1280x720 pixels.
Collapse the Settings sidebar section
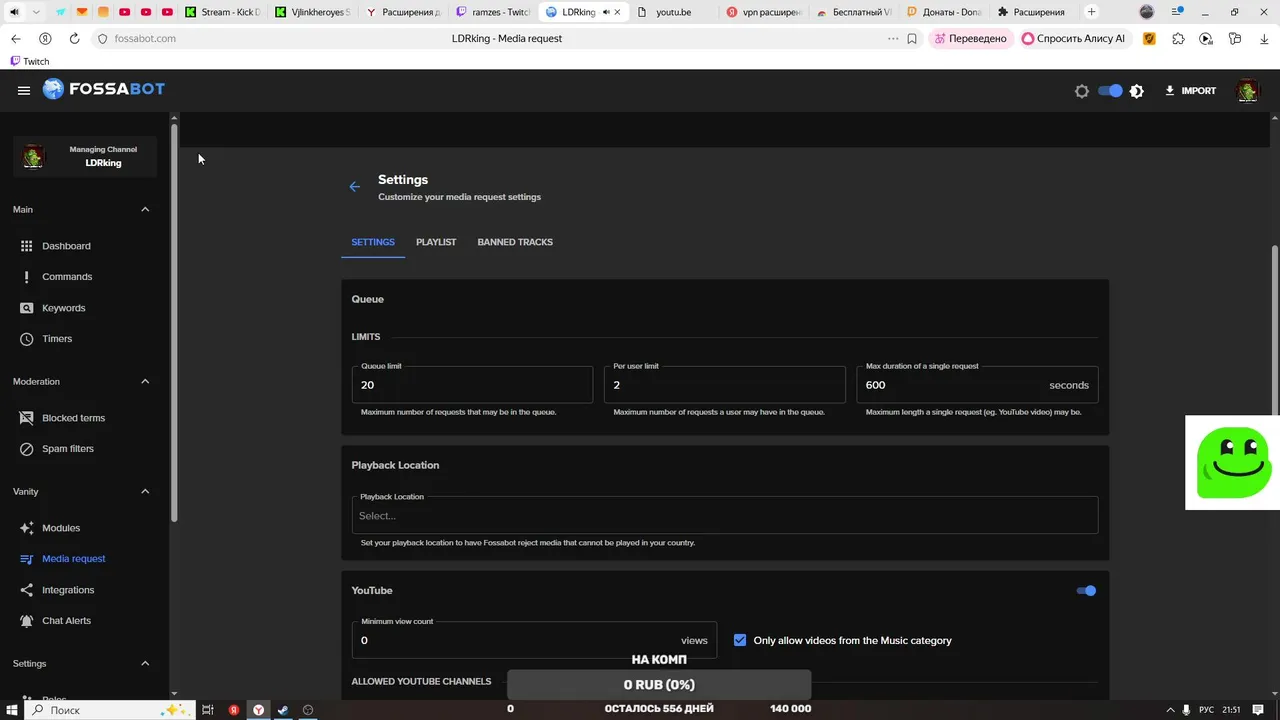click(145, 664)
